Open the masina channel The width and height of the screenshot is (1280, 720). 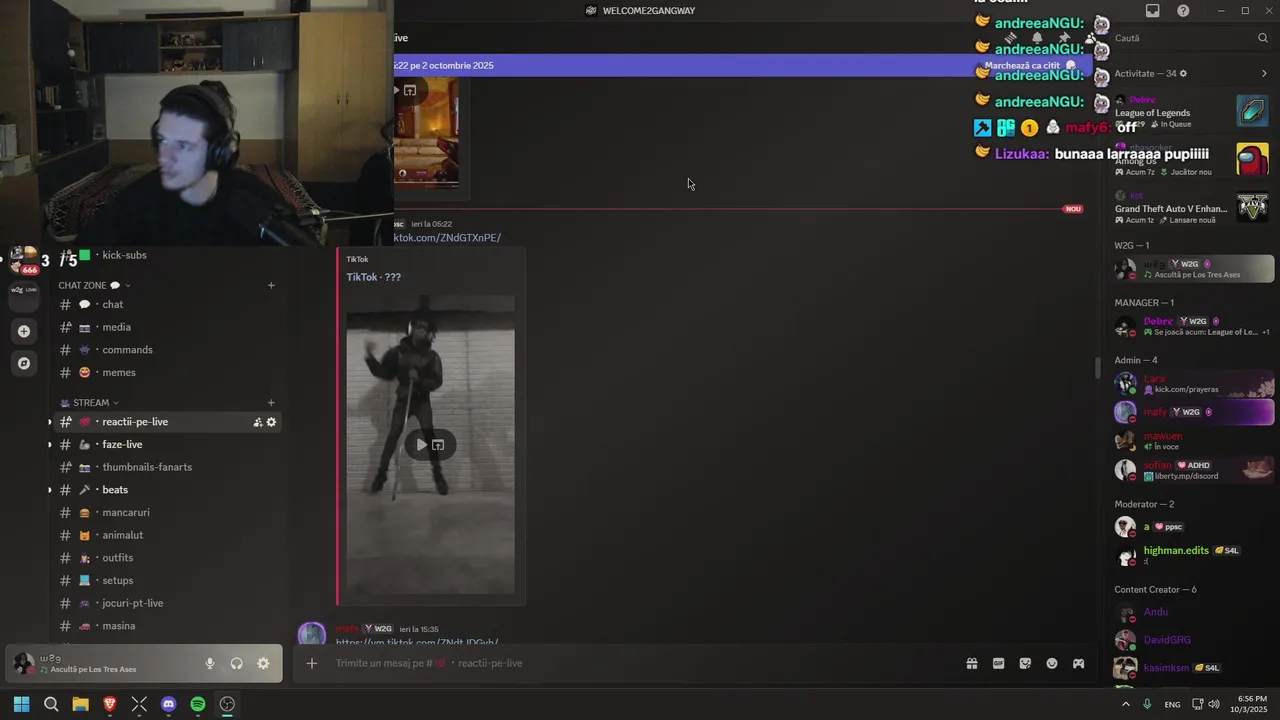click(166, 626)
